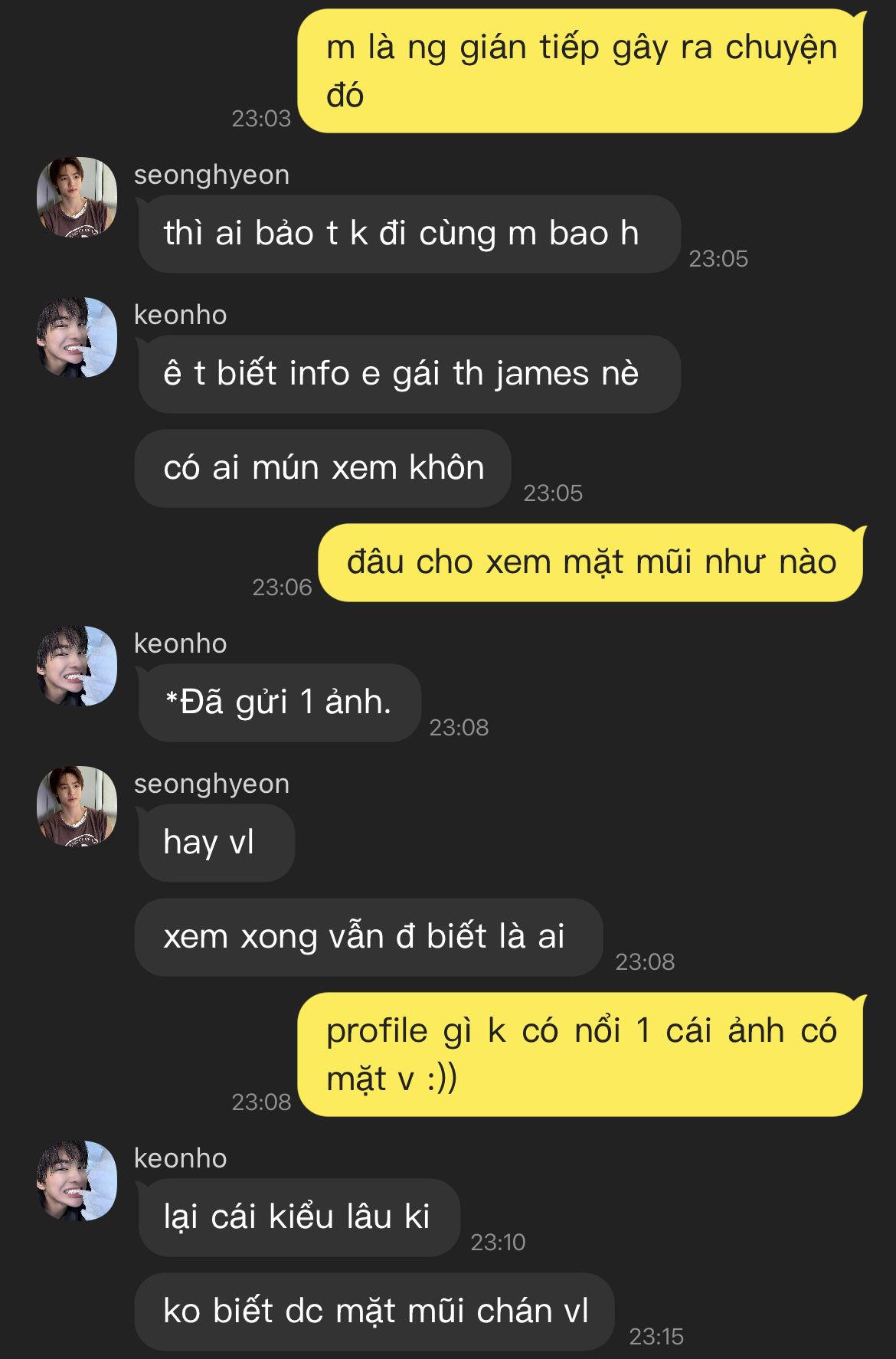896x1359 pixels.
Task: Tap yellow bubble starting "profile gì k có nổi"
Action: point(580,1054)
